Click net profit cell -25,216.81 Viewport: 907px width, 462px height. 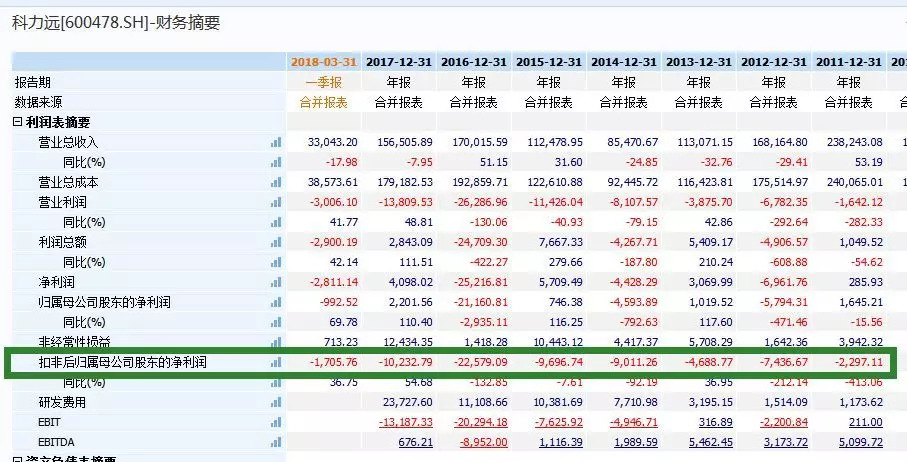tap(481, 282)
